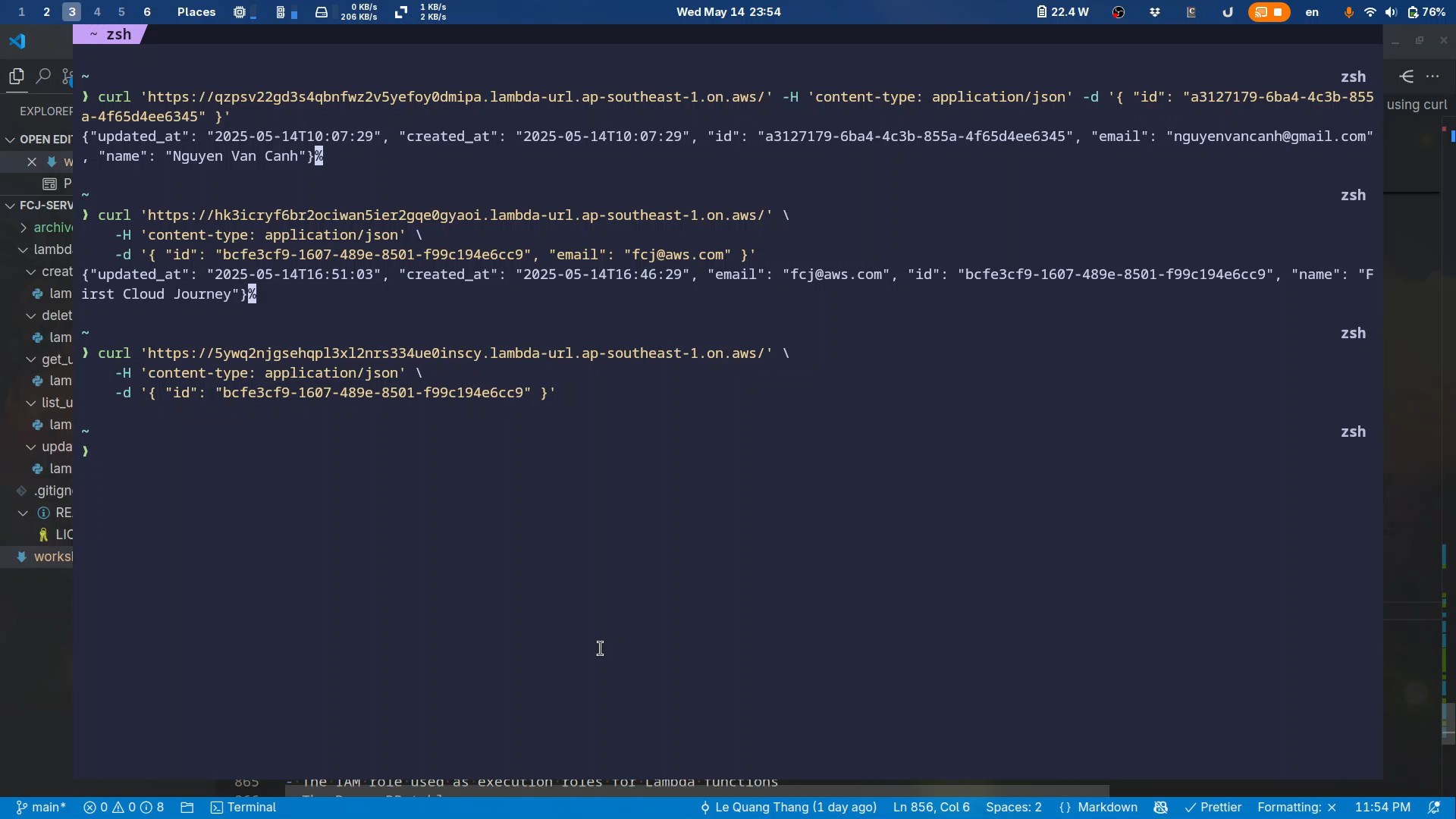Switch keyboard language with en indicator

(x=1312, y=12)
